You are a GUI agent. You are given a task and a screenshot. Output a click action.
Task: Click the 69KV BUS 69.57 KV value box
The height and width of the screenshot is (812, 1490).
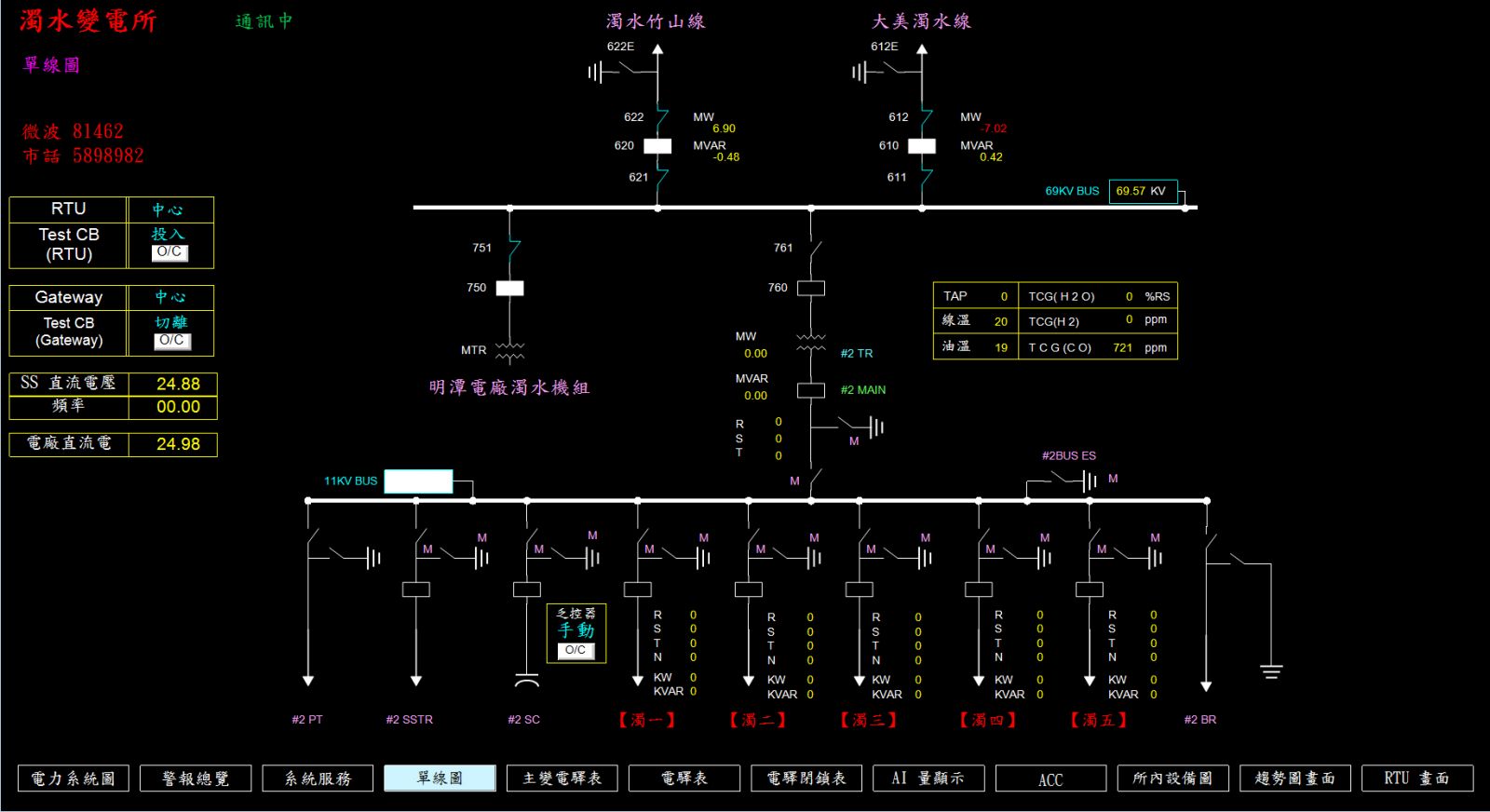coord(1143,192)
